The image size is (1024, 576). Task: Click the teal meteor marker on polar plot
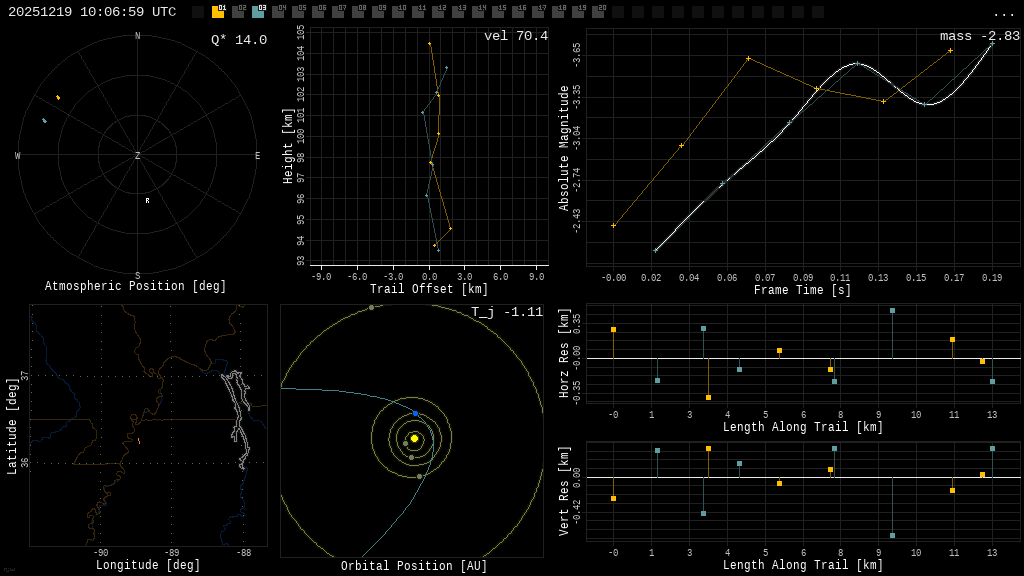44,121
